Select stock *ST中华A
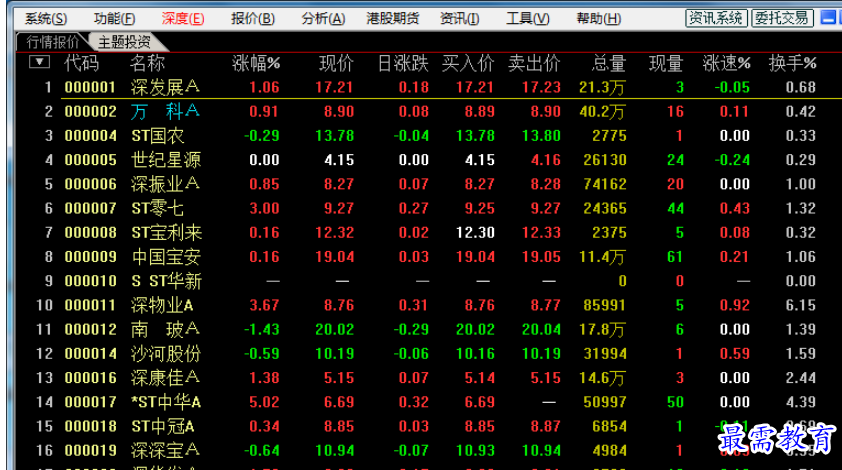This screenshot has height=470, width=842. 166,402
